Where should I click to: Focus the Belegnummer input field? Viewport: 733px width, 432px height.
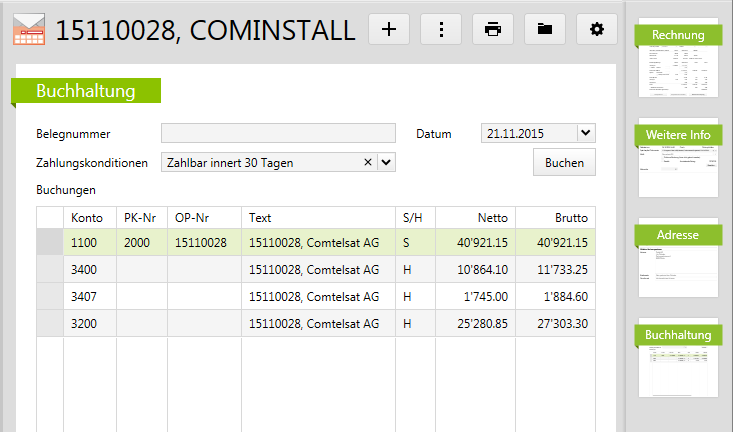pyautogui.click(x=278, y=133)
